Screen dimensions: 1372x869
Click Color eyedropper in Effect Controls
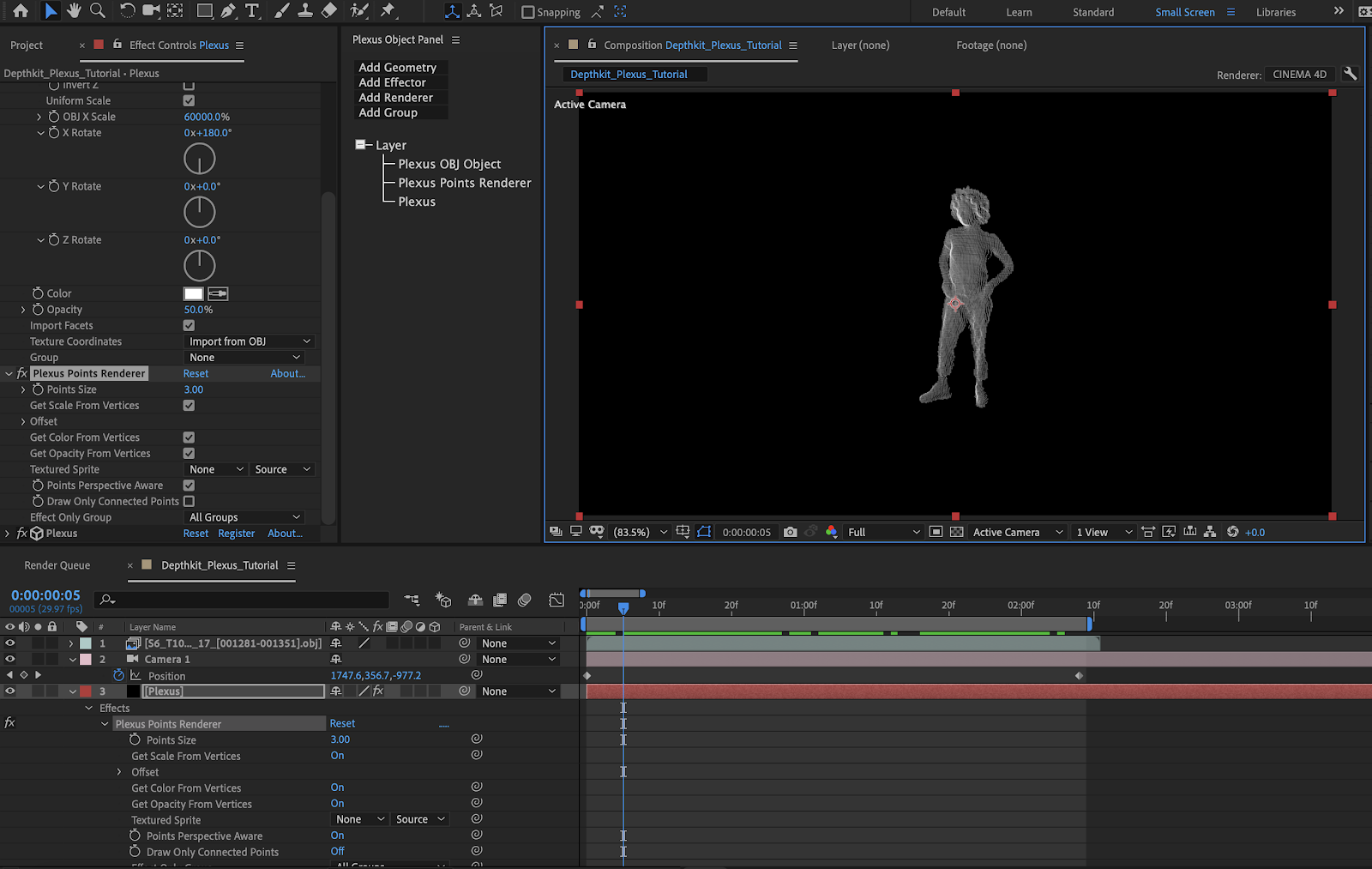point(218,293)
